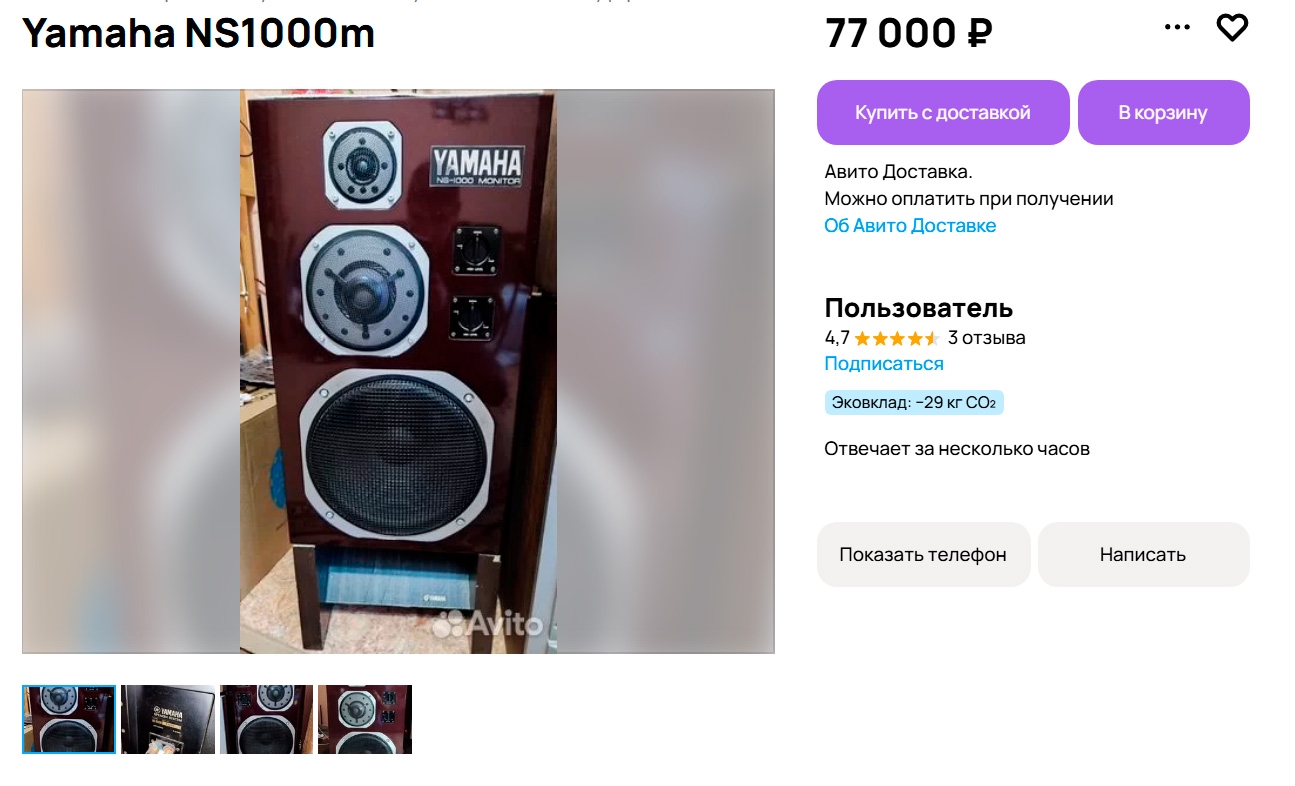Viewport: 1295px width, 786px height.
Task: Select the fourth thumbnail of speaker drivers
Action: pyautogui.click(x=365, y=719)
